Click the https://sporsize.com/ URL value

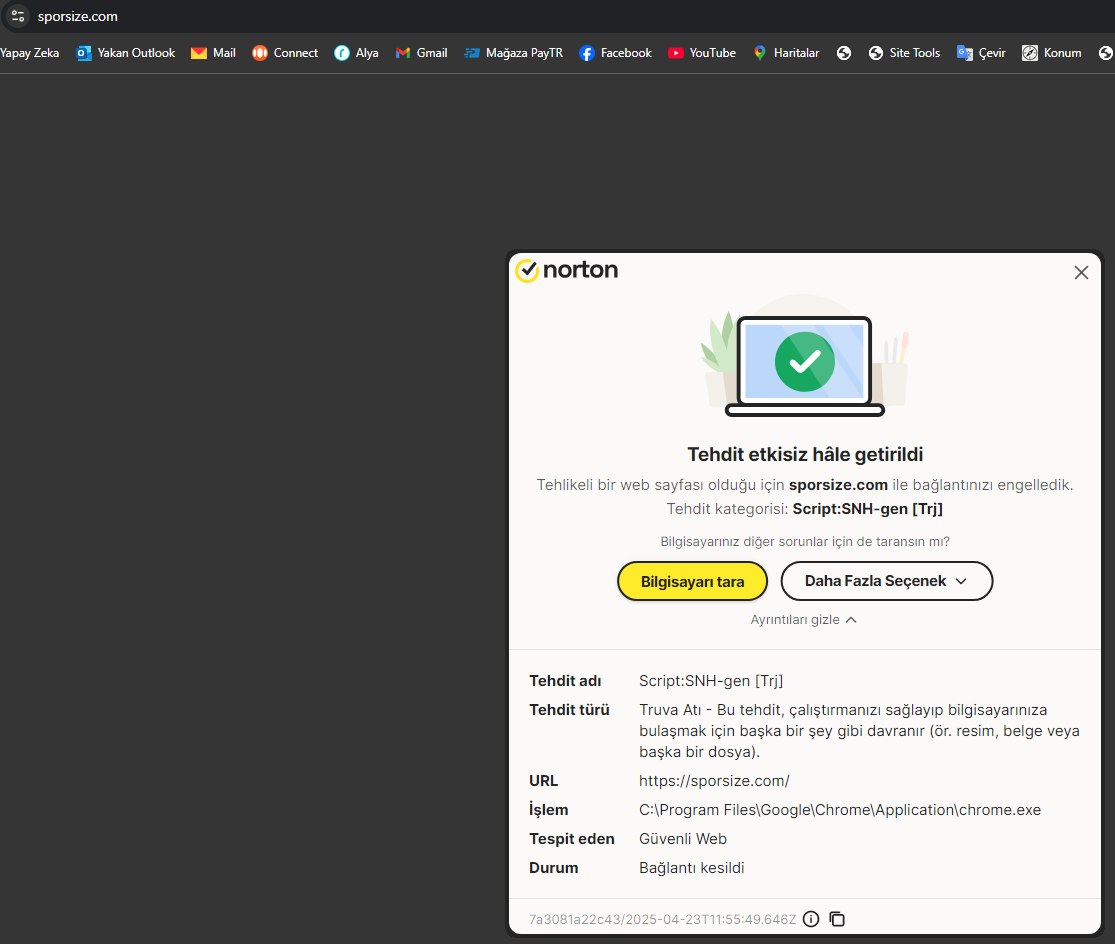(x=714, y=781)
